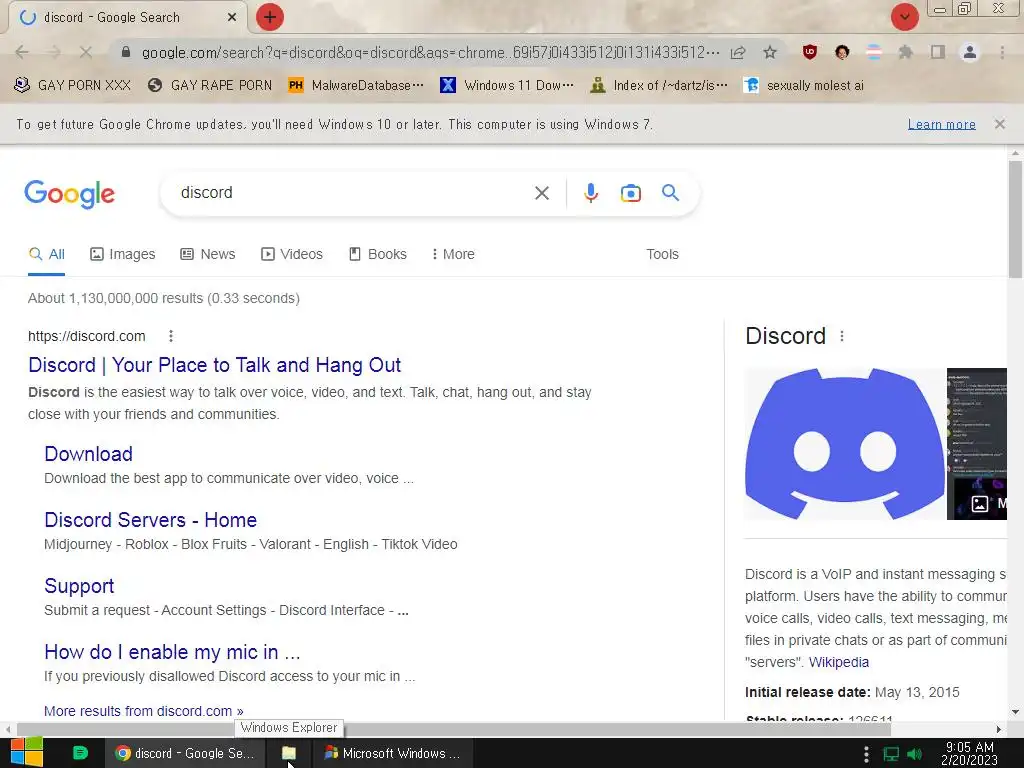1024x768 pixels.
Task: Open the Download sitelink
Action: [x=88, y=454]
